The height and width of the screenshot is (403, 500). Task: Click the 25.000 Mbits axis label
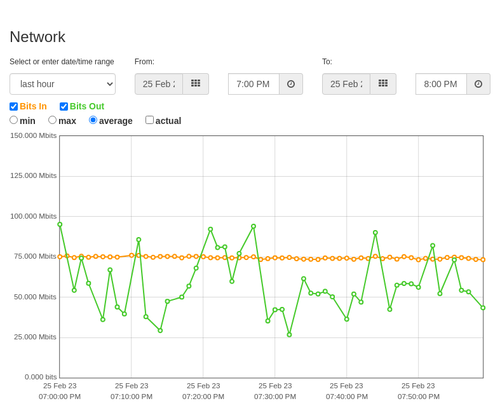pos(35,337)
